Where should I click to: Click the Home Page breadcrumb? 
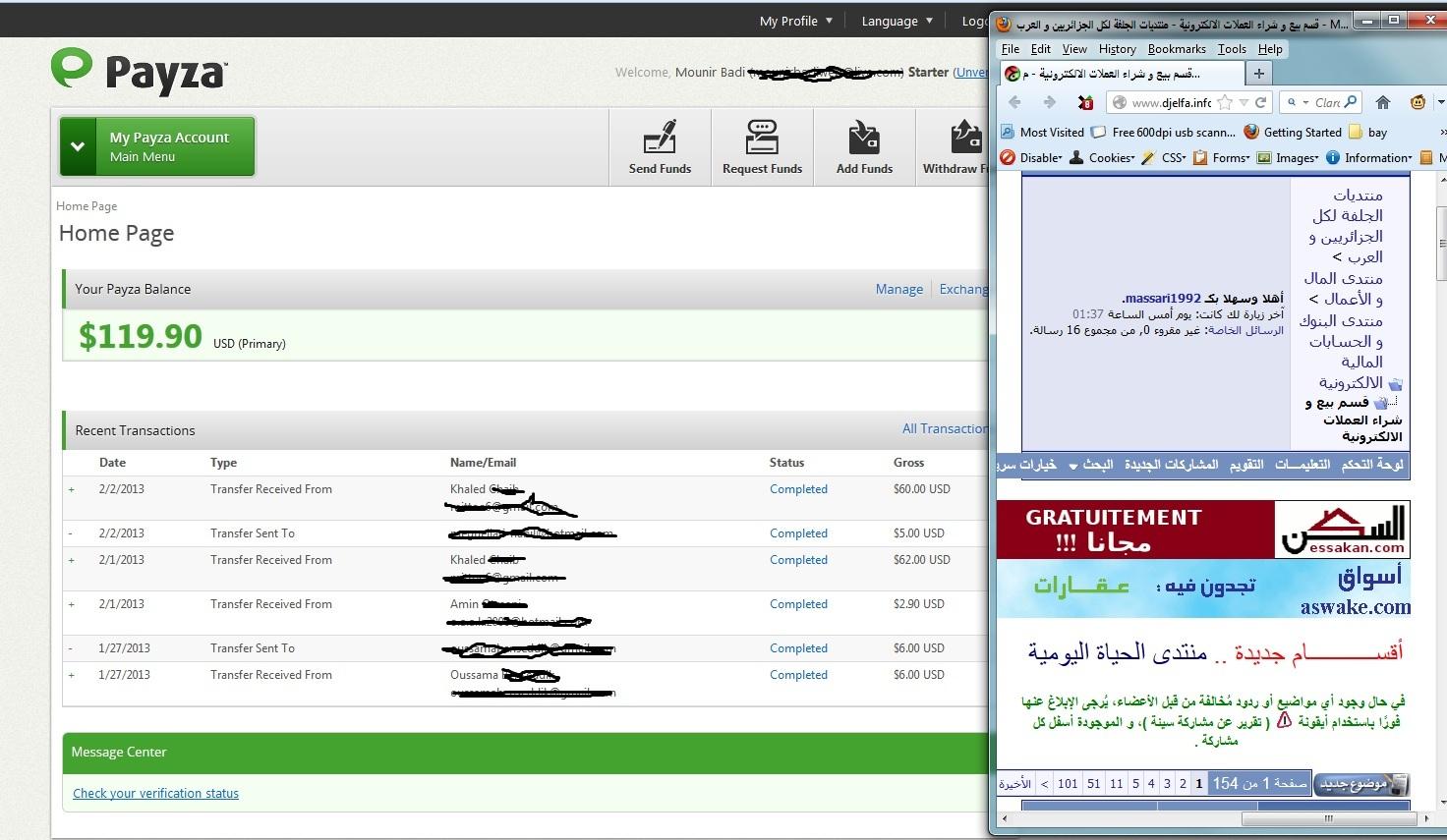pyautogui.click(x=87, y=206)
